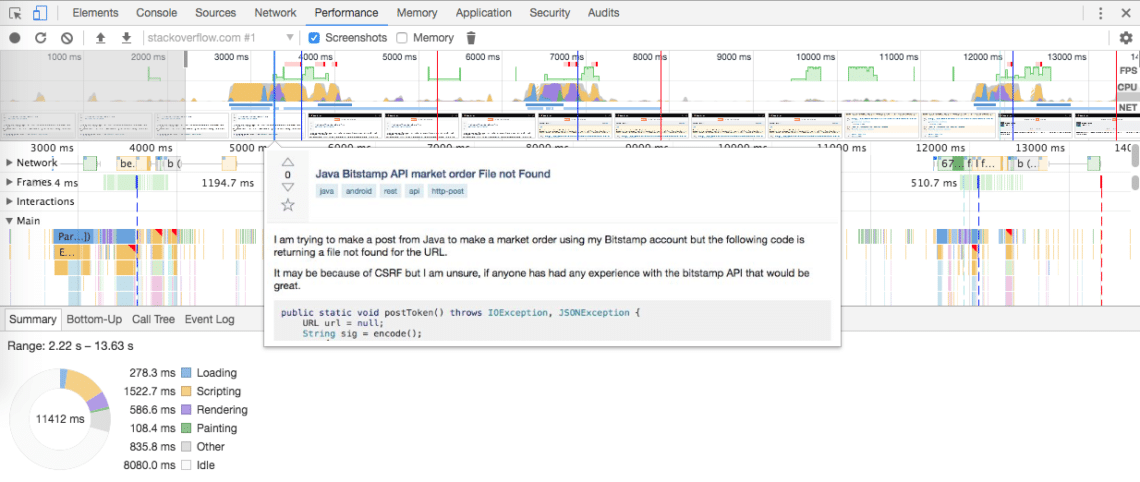Clear the recording with the clear icon

[x=67, y=38]
